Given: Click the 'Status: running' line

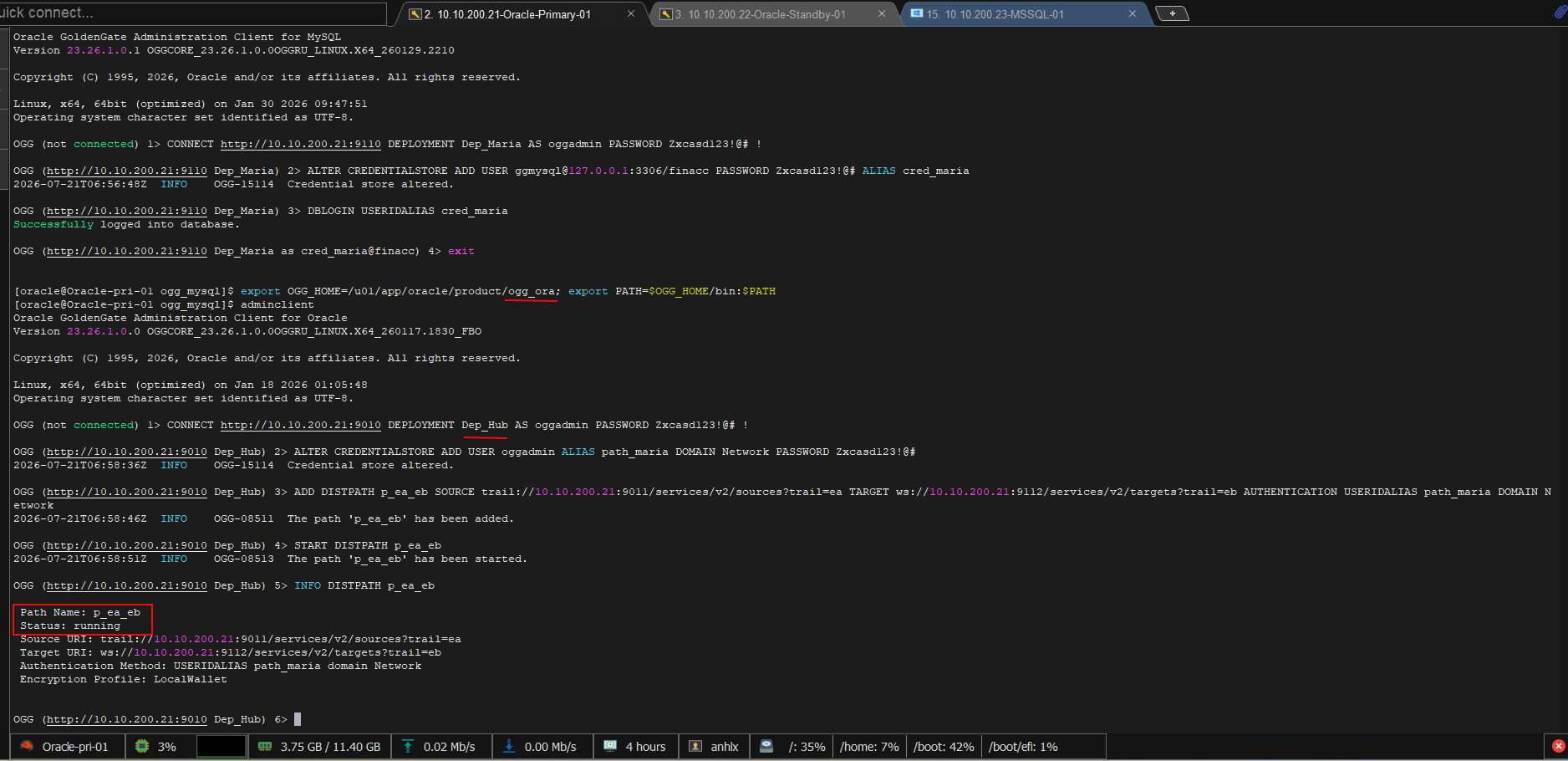Looking at the screenshot, I should pyautogui.click(x=70, y=626).
